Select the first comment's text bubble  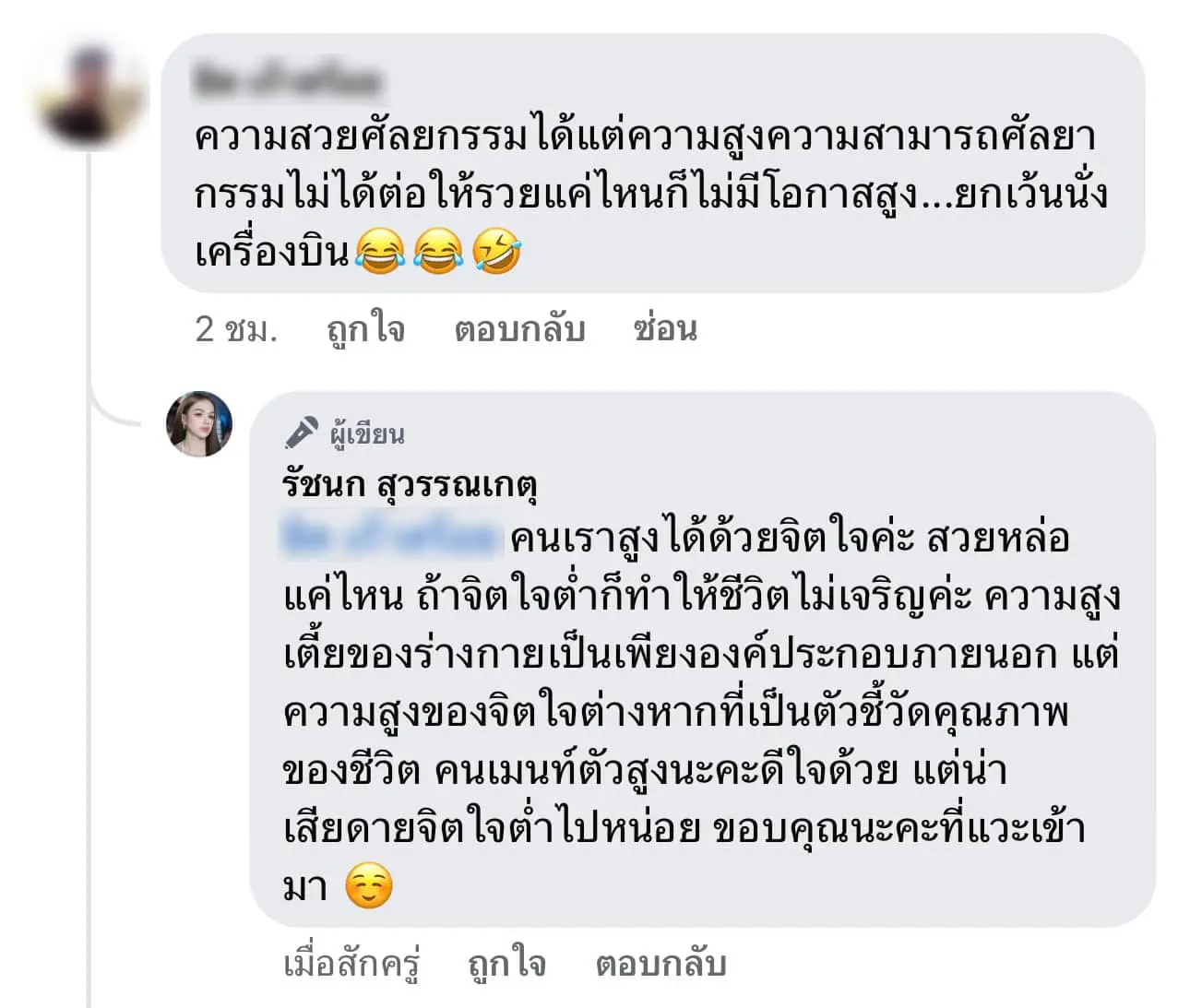point(653,163)
